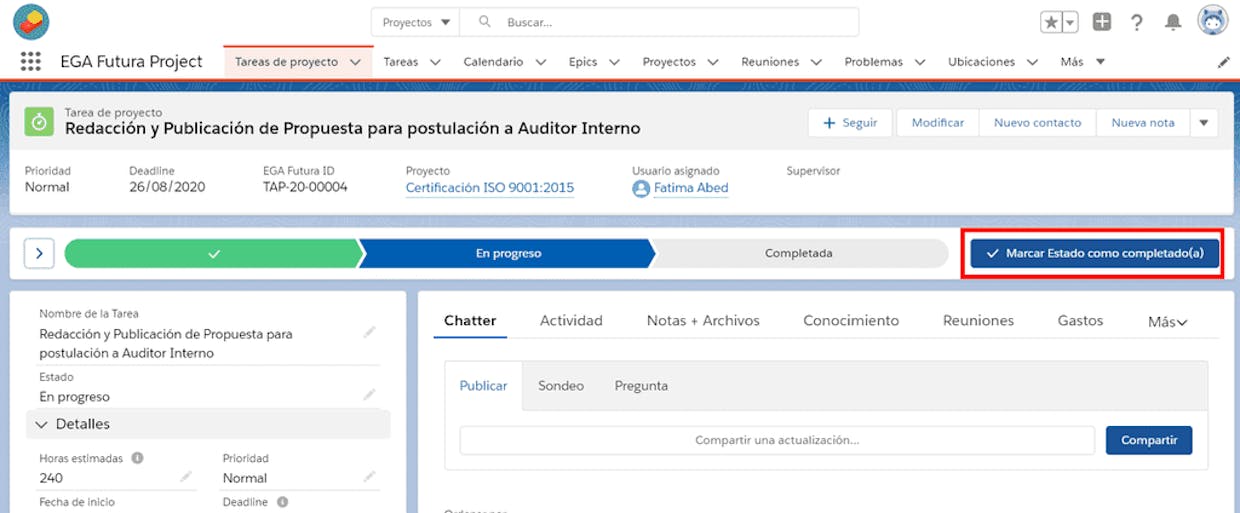Open the Más navigation menu
This screenshot has width=1240, height=513.
[x=1083, y=62]
